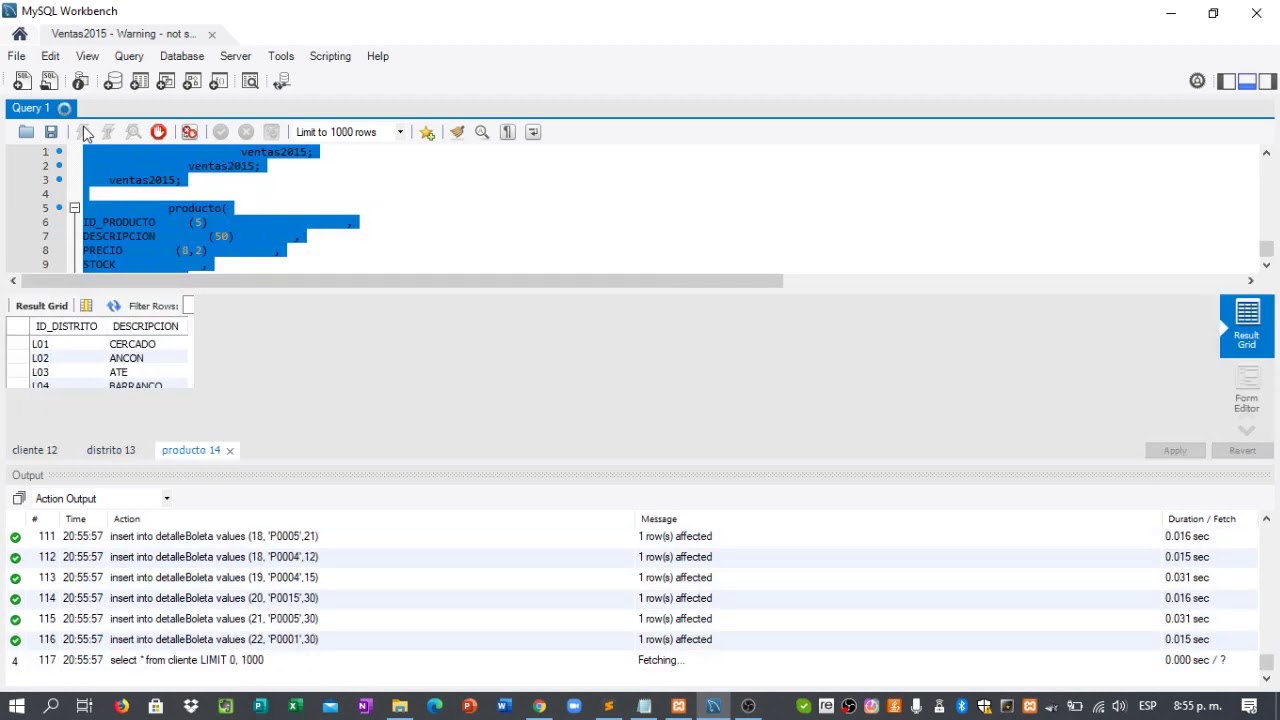Toggle invisible characters display
The height and width of the screenshot is (720, 1280).
[507, 132]
